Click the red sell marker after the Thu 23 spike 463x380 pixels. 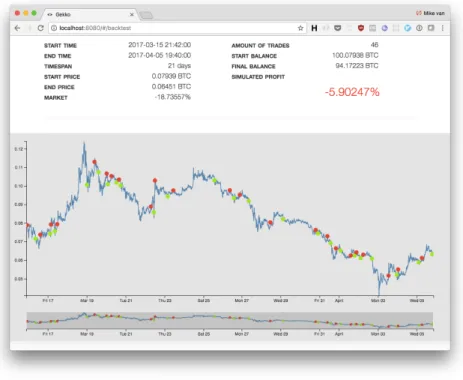(173, 190)
